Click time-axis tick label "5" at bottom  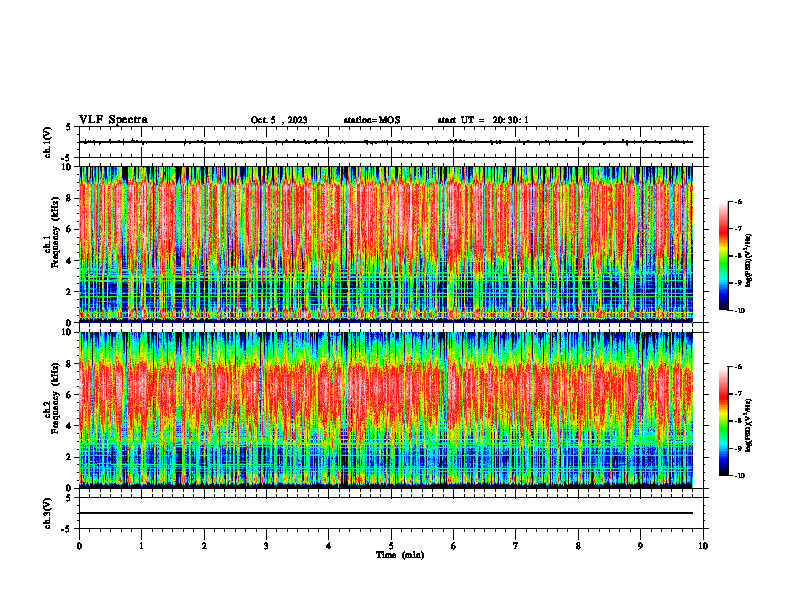[391, 546]
